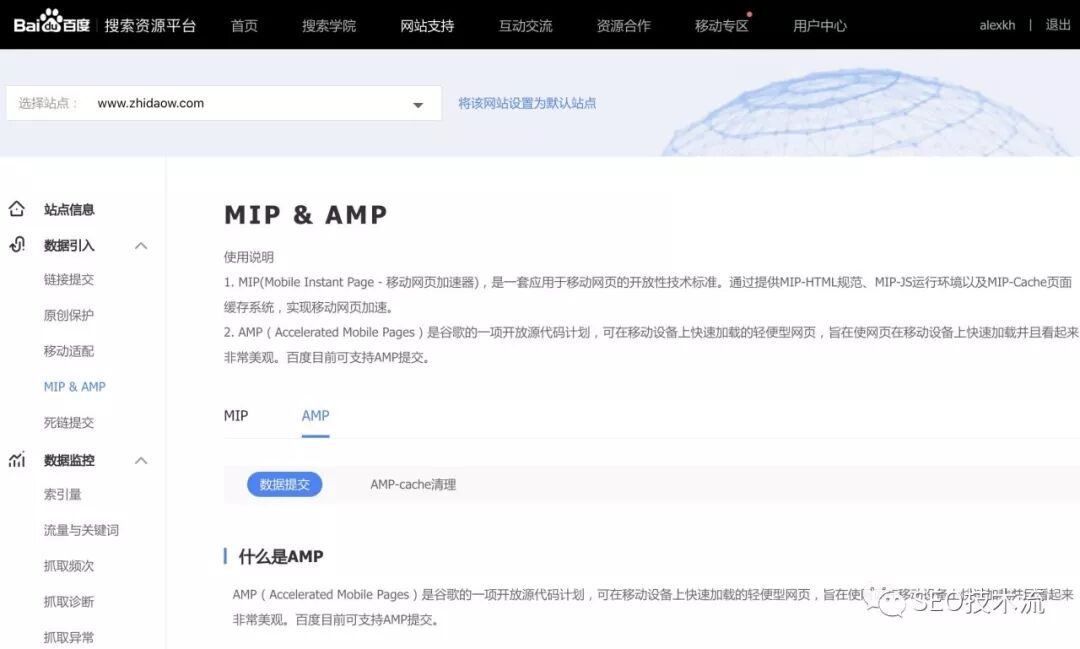This screenshot has height=649, width=1080.
Task: Open 首页 in the top navigation
Action: pos(244,25)
